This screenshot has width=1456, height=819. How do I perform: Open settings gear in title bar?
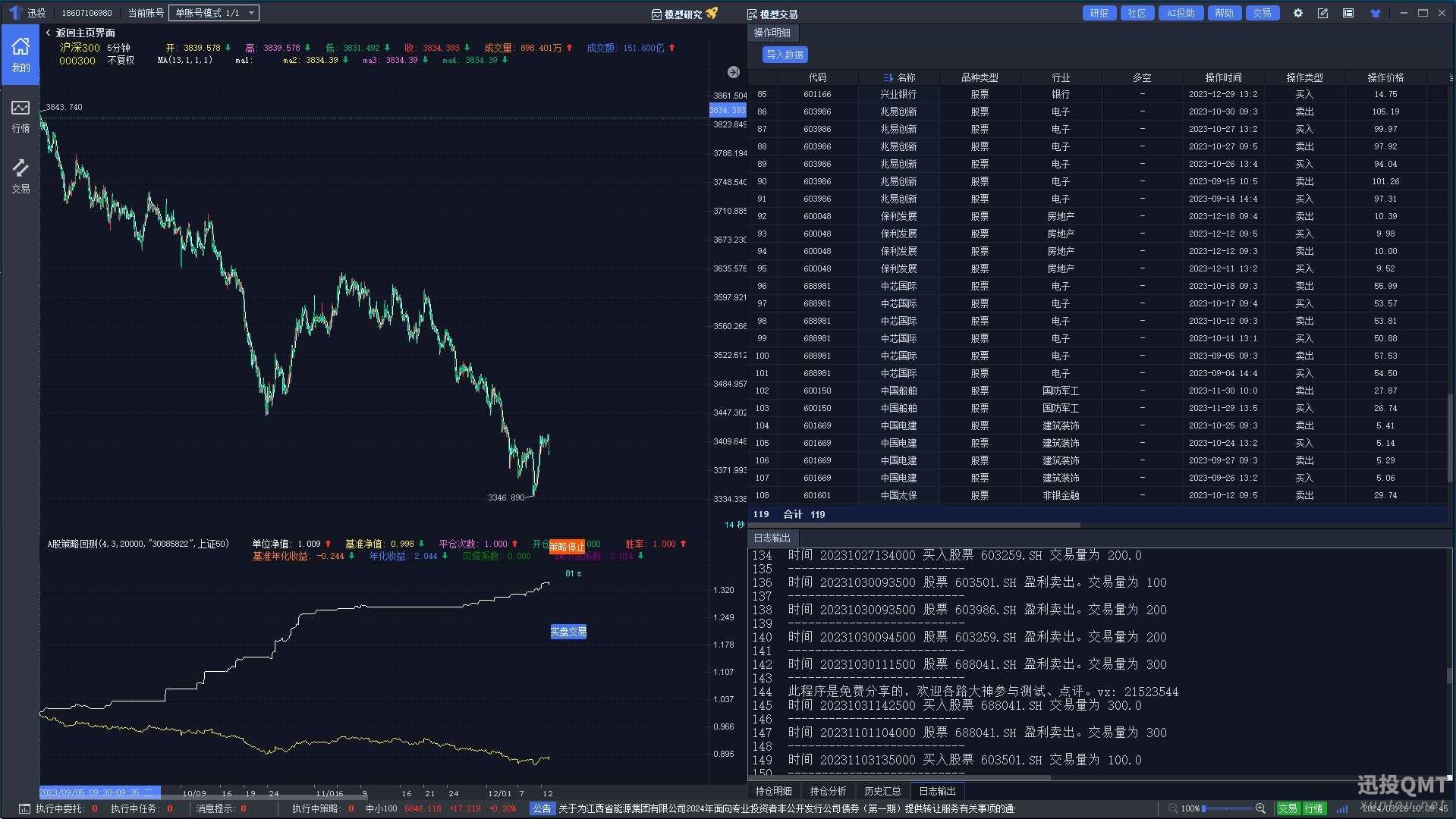coord(1297,13)
